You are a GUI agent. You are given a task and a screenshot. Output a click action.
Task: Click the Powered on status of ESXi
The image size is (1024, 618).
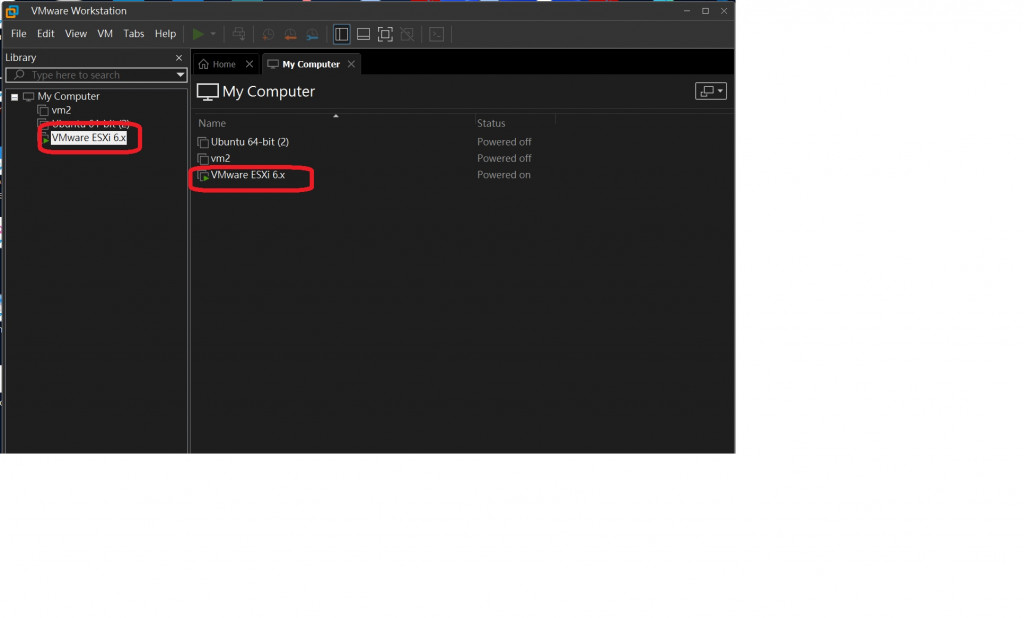[x=504, y=174]
